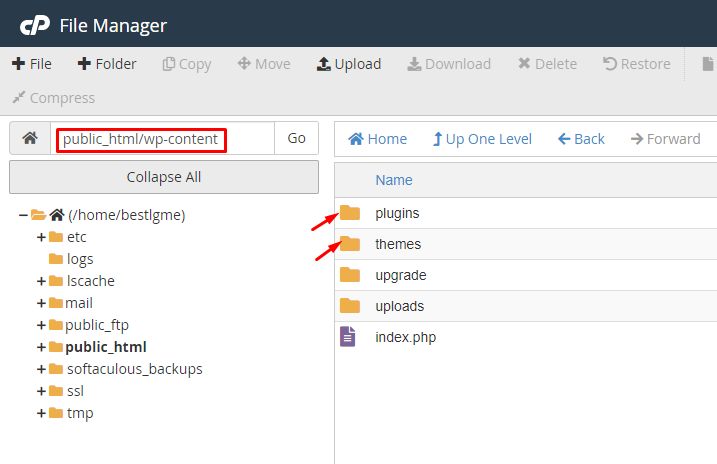Navigate Back
The width and height of the screenshot is (717, 464).
tap(581, 139)
